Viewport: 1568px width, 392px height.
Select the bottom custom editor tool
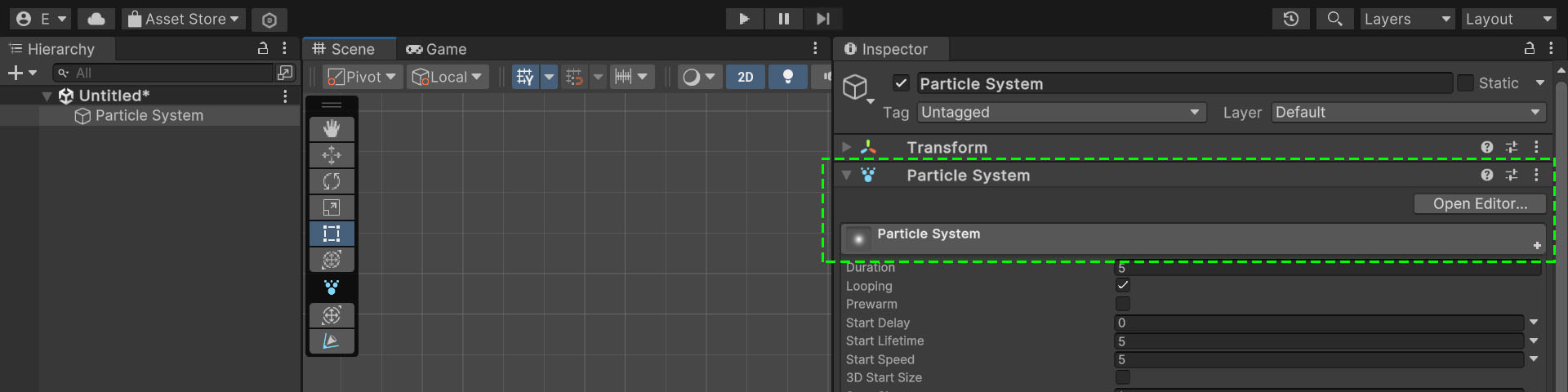click(332, 341)
